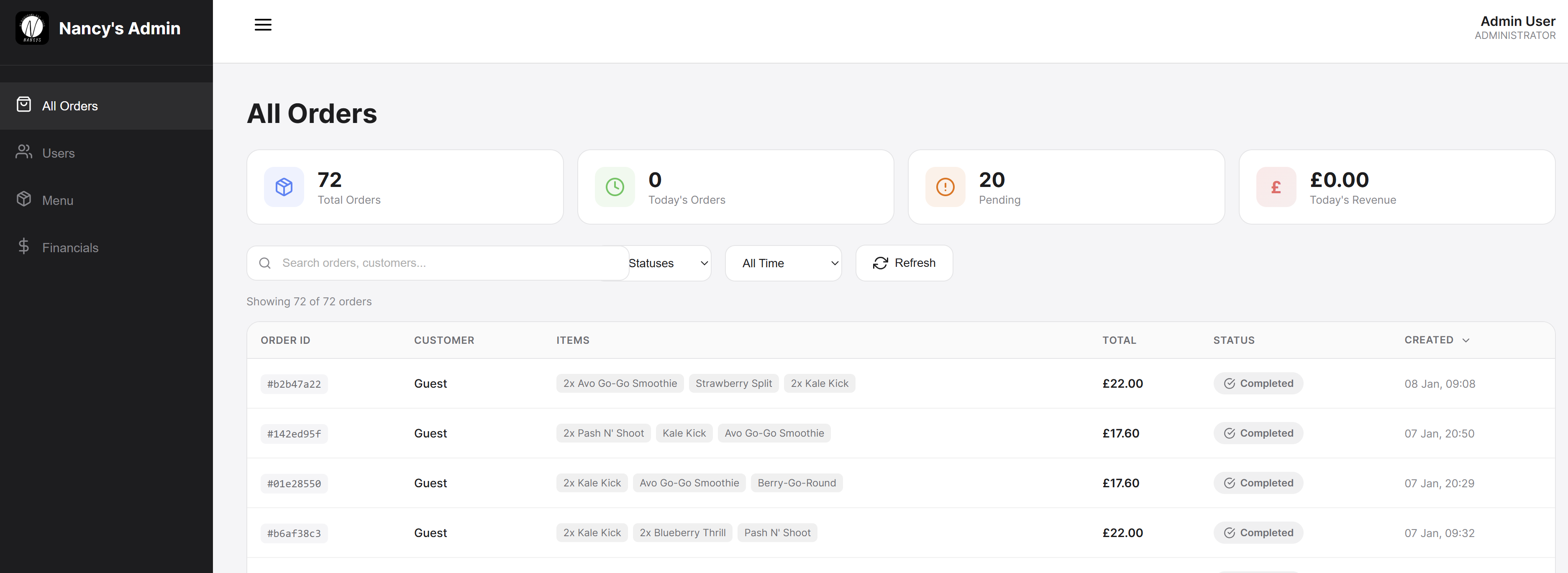Focus the Search orders, customers field

coord(438,263)
